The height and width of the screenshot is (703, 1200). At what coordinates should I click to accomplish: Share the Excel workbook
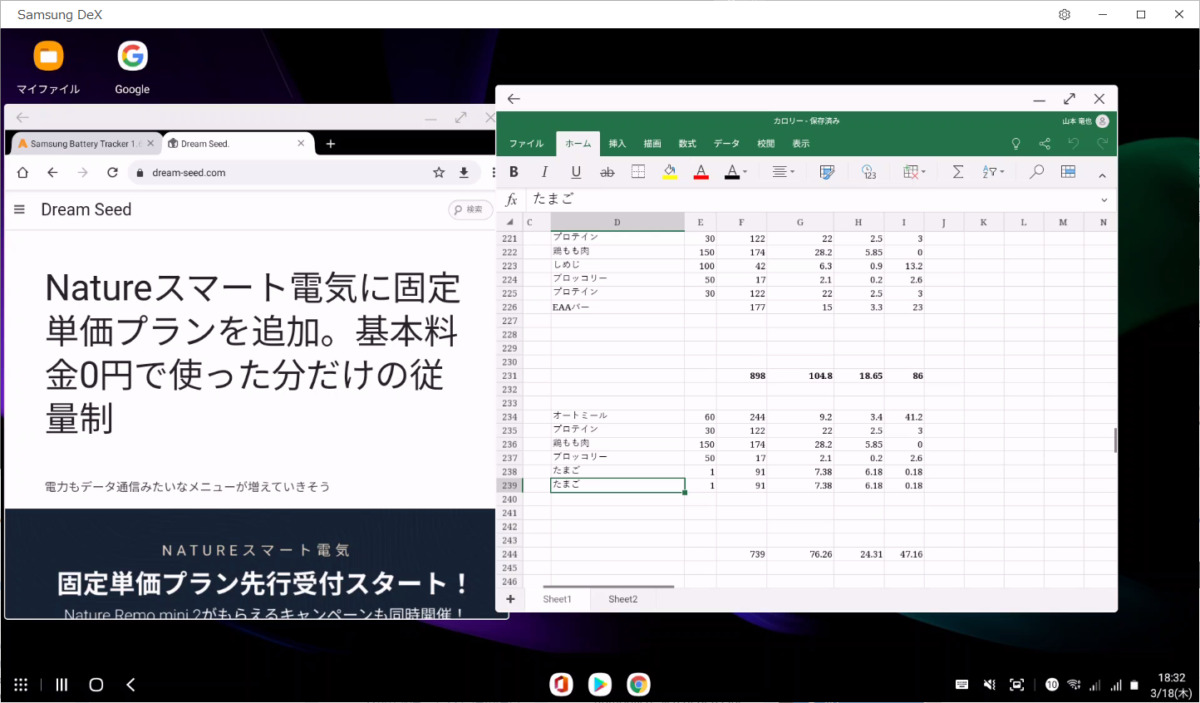click(x=1045, y=144)
